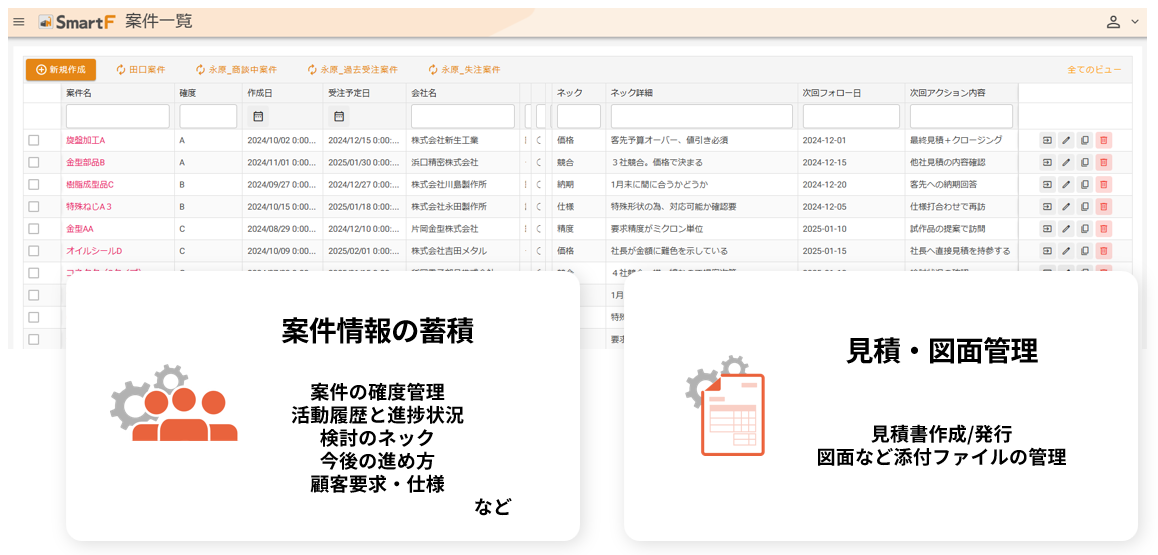The height and width of the screenshot is (555, 1158).
Task: Edit the オイルシールD row with pencil
Action: tap(1066, 251)
